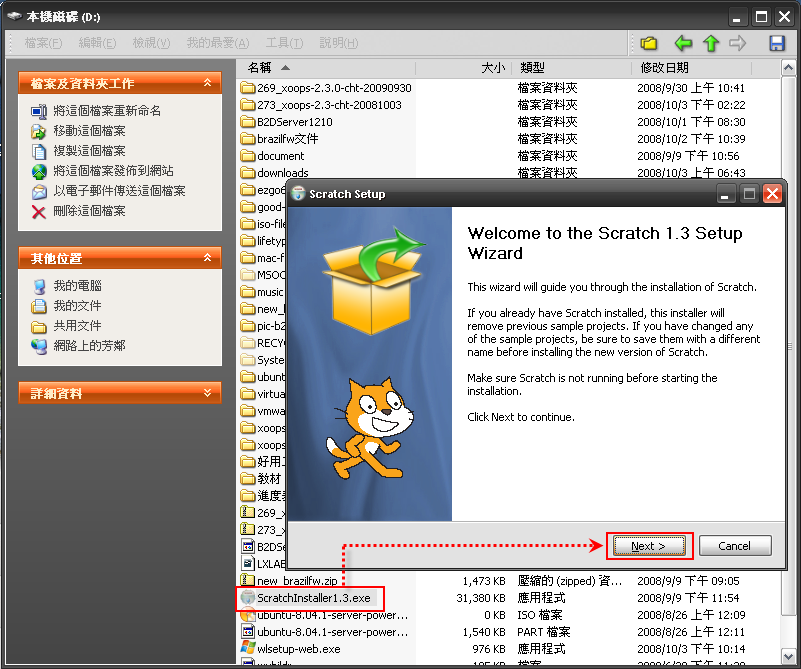Image resolution: width=801 pixels, height=669 pixels.
Task: Click the rename file icon in task panel
Action: point(39,111)
